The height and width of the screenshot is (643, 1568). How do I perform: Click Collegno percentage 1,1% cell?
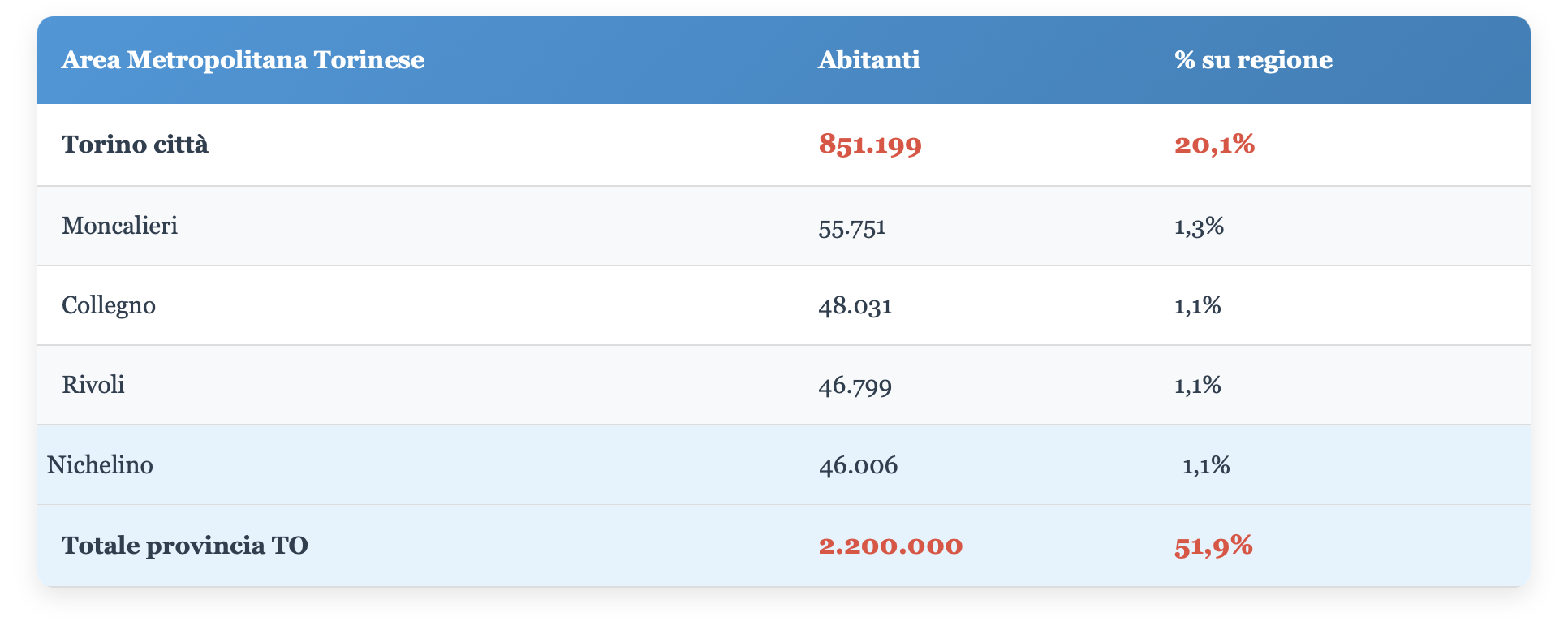coord(1197,306)
